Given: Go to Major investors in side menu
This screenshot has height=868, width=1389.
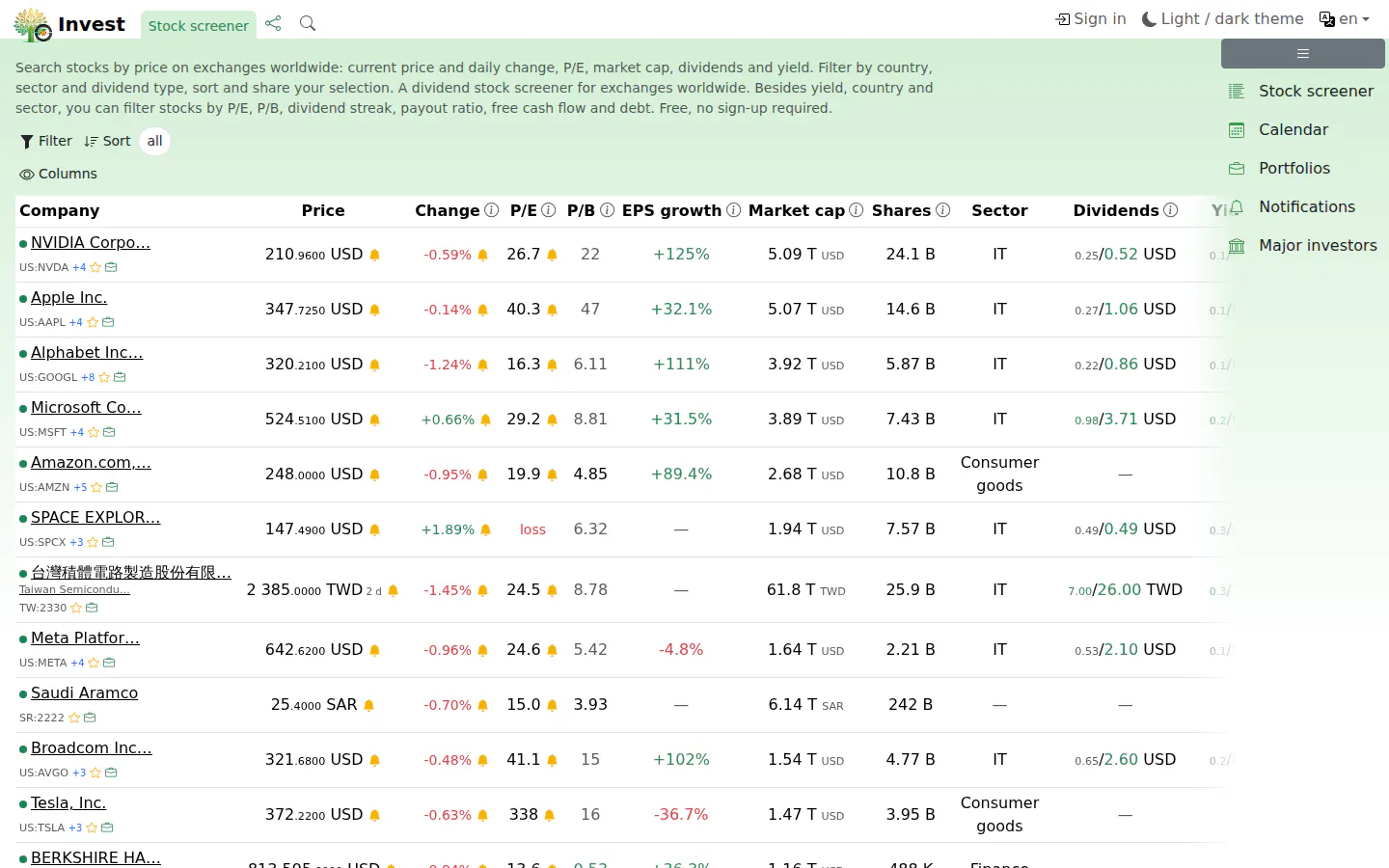Looking at the screenshot, I should point(1303,245).
